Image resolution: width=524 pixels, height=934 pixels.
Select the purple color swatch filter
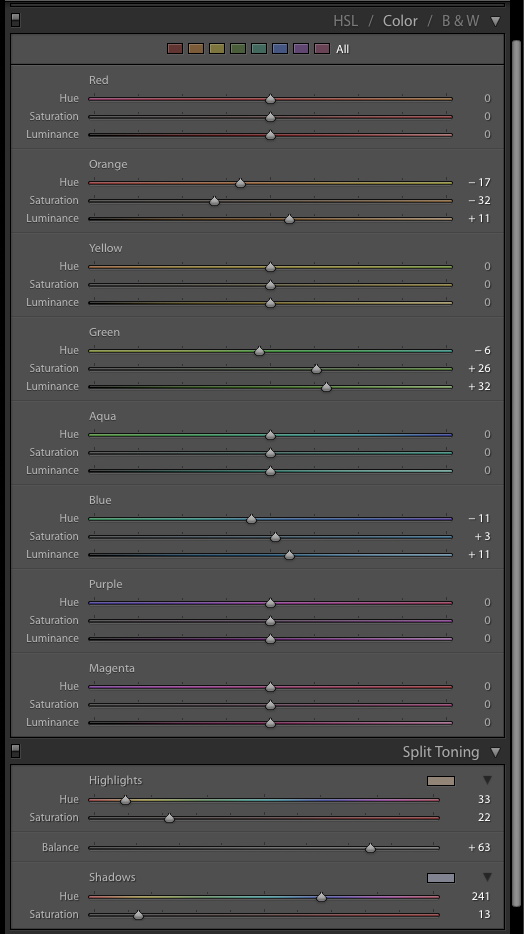tap(301, 49)
